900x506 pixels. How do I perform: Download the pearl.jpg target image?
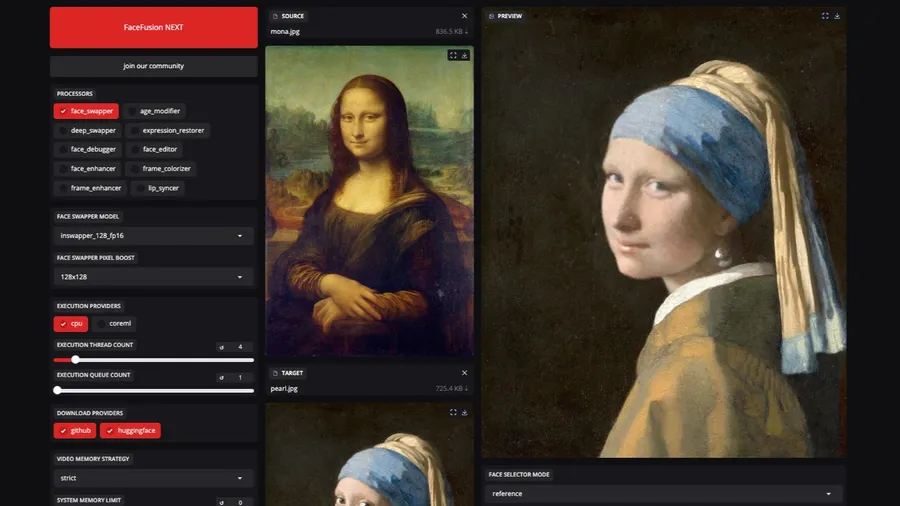click(465, 412)
